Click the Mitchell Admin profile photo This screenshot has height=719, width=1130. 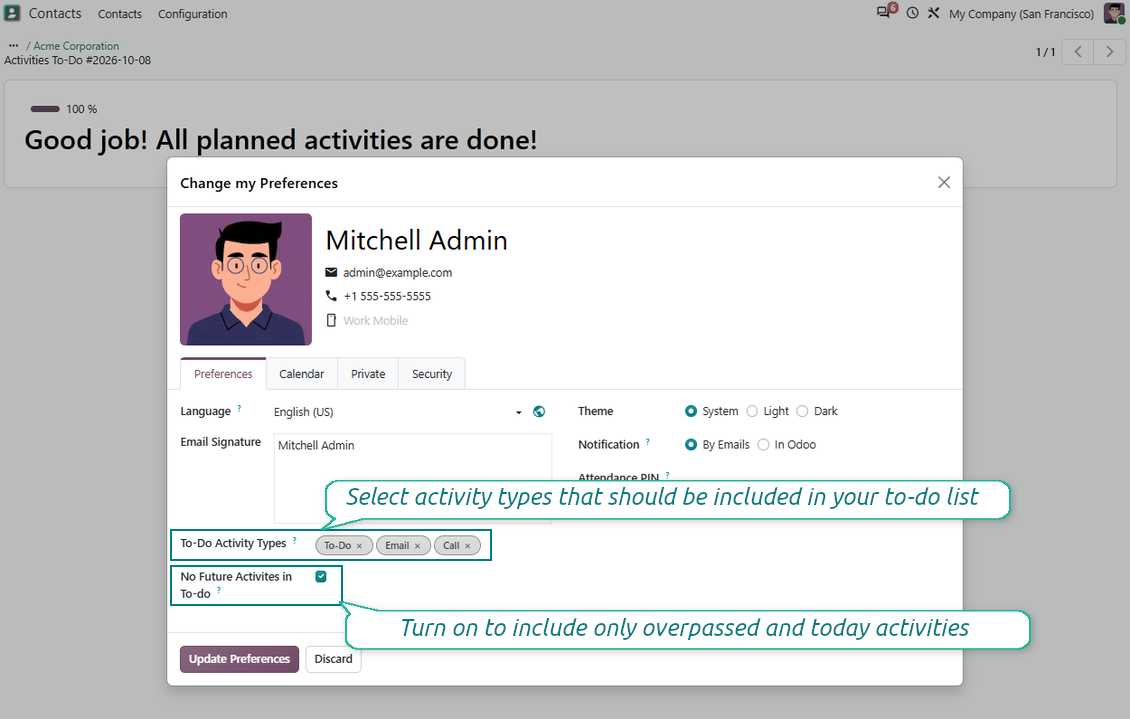coord(246,280)
